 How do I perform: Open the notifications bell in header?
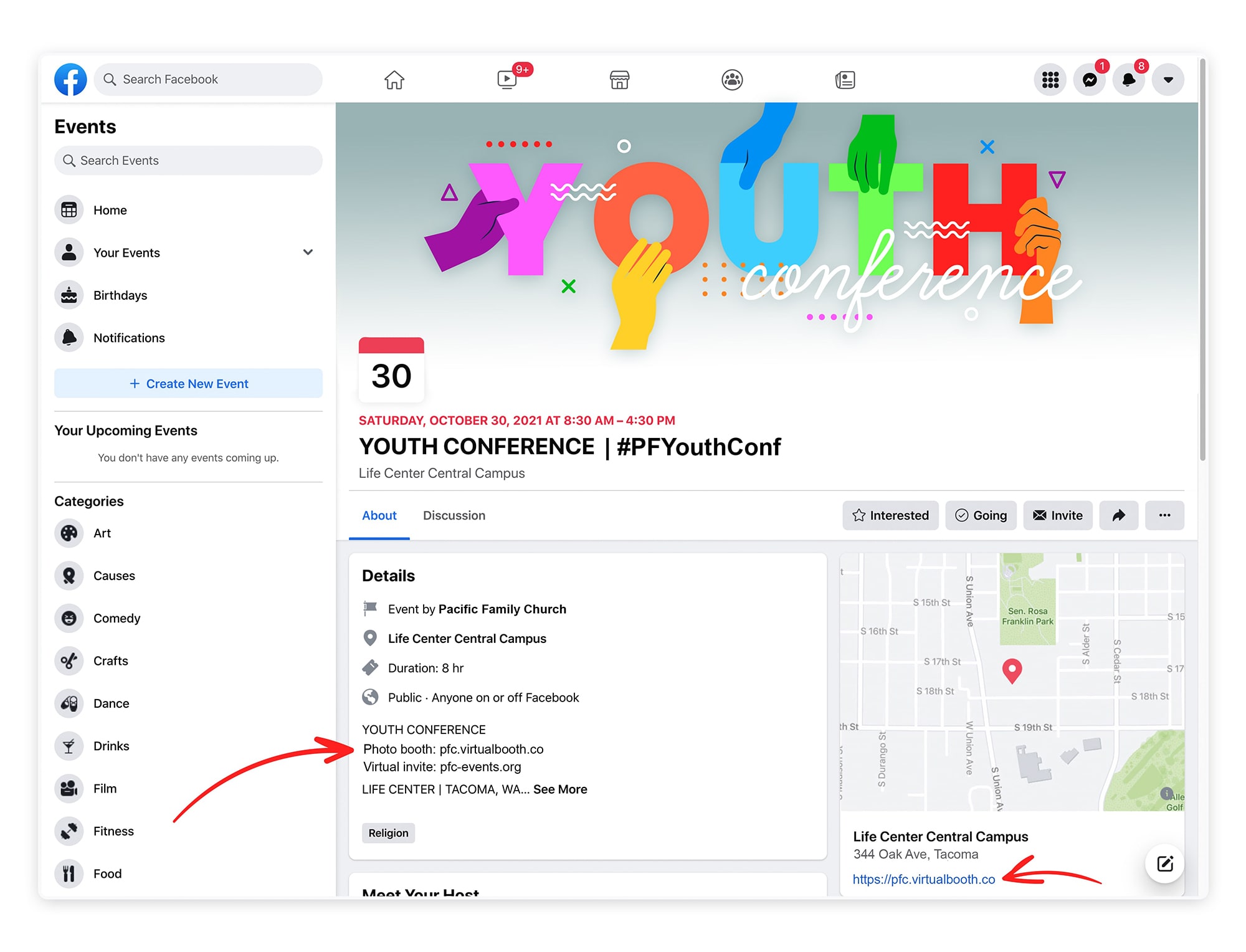[1128, 80]
